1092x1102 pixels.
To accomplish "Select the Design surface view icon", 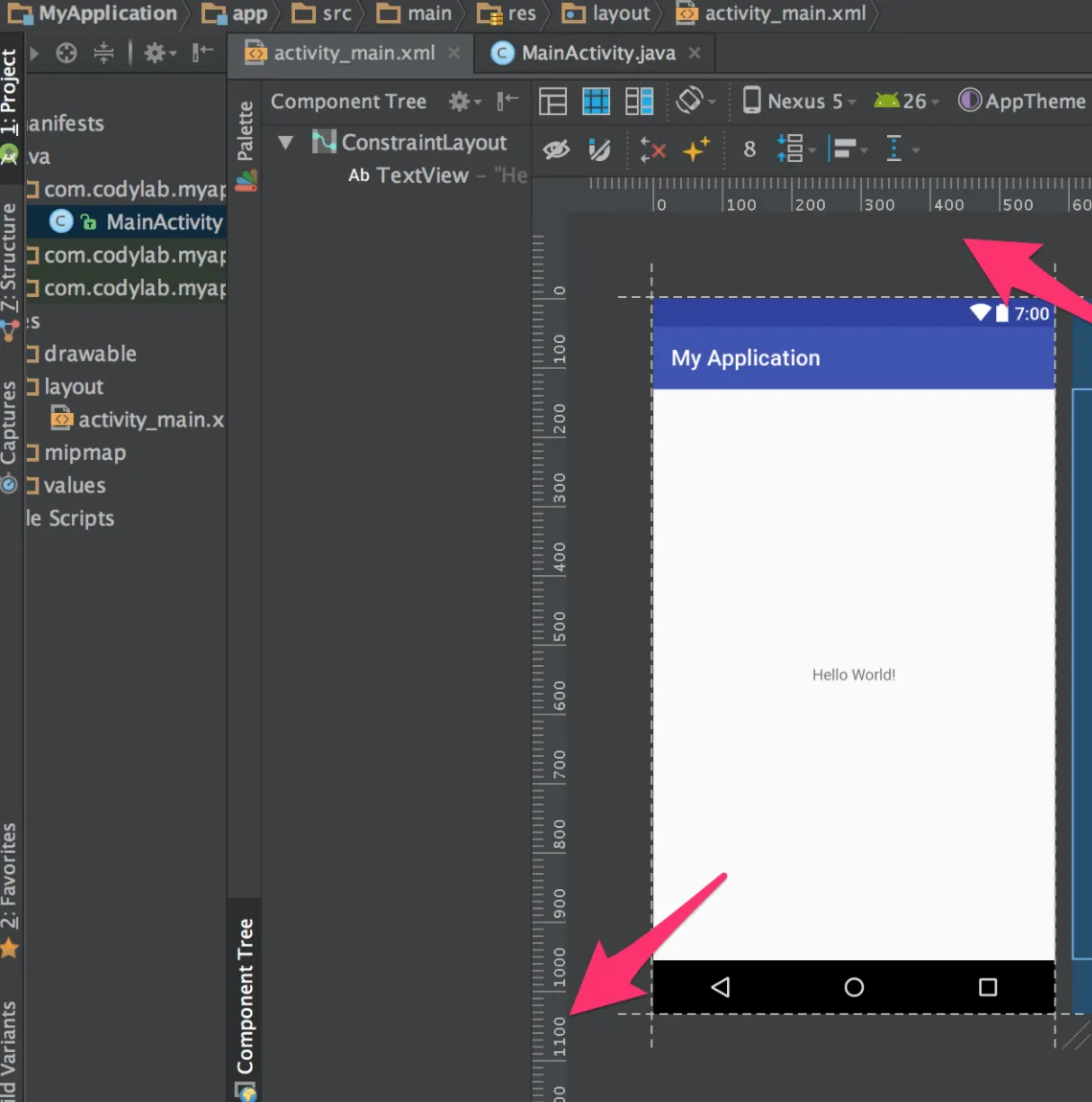I will (553, 101).
